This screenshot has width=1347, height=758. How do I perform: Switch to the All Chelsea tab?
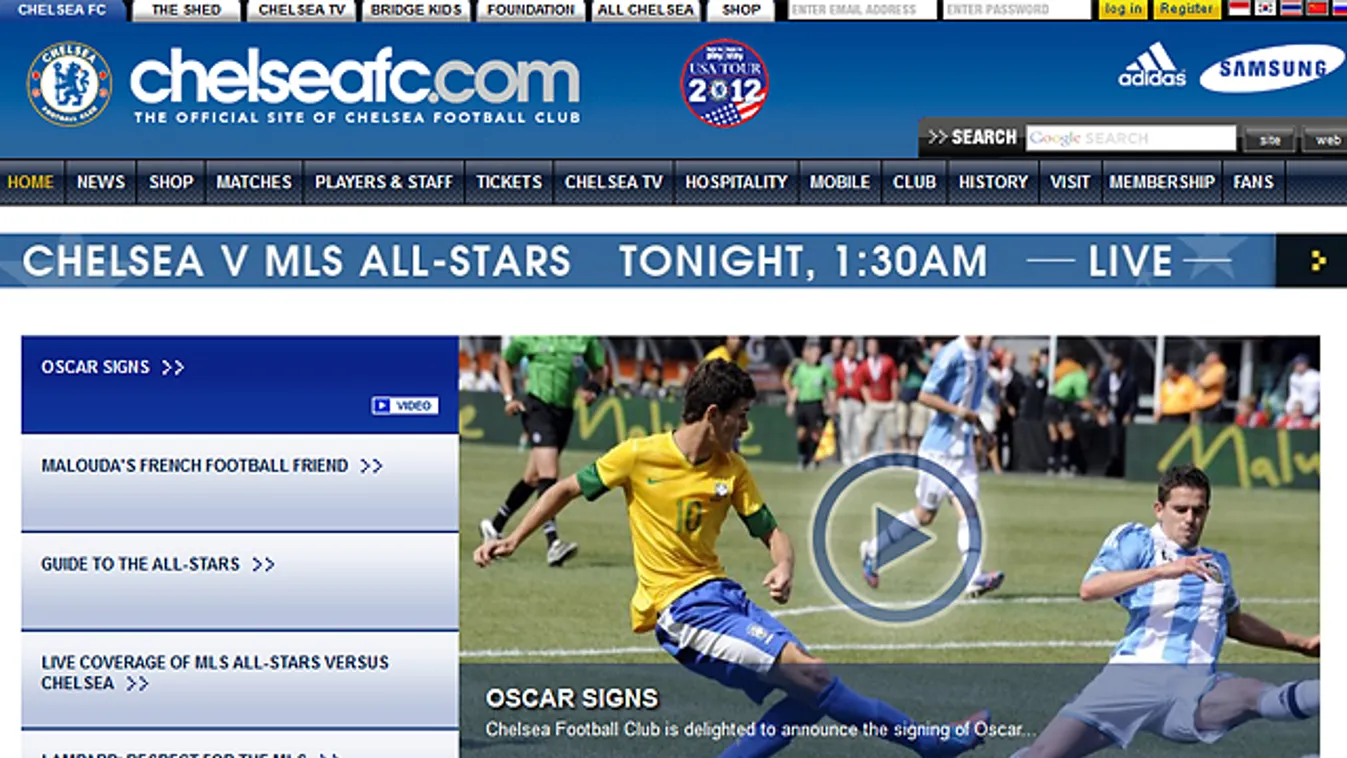(x=646, y=10)
